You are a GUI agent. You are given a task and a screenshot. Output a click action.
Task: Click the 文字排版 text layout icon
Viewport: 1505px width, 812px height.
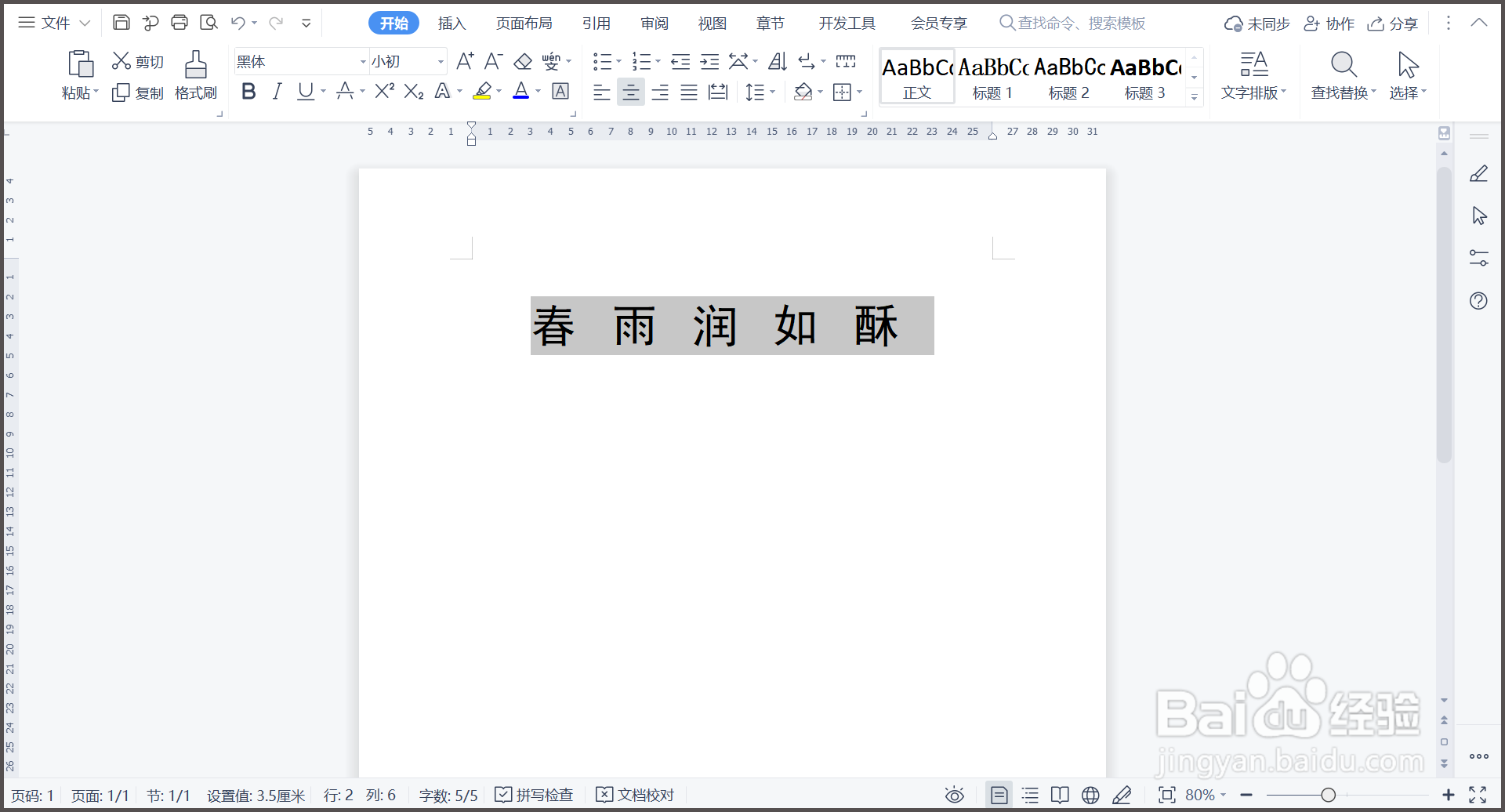click(1253, 74)
